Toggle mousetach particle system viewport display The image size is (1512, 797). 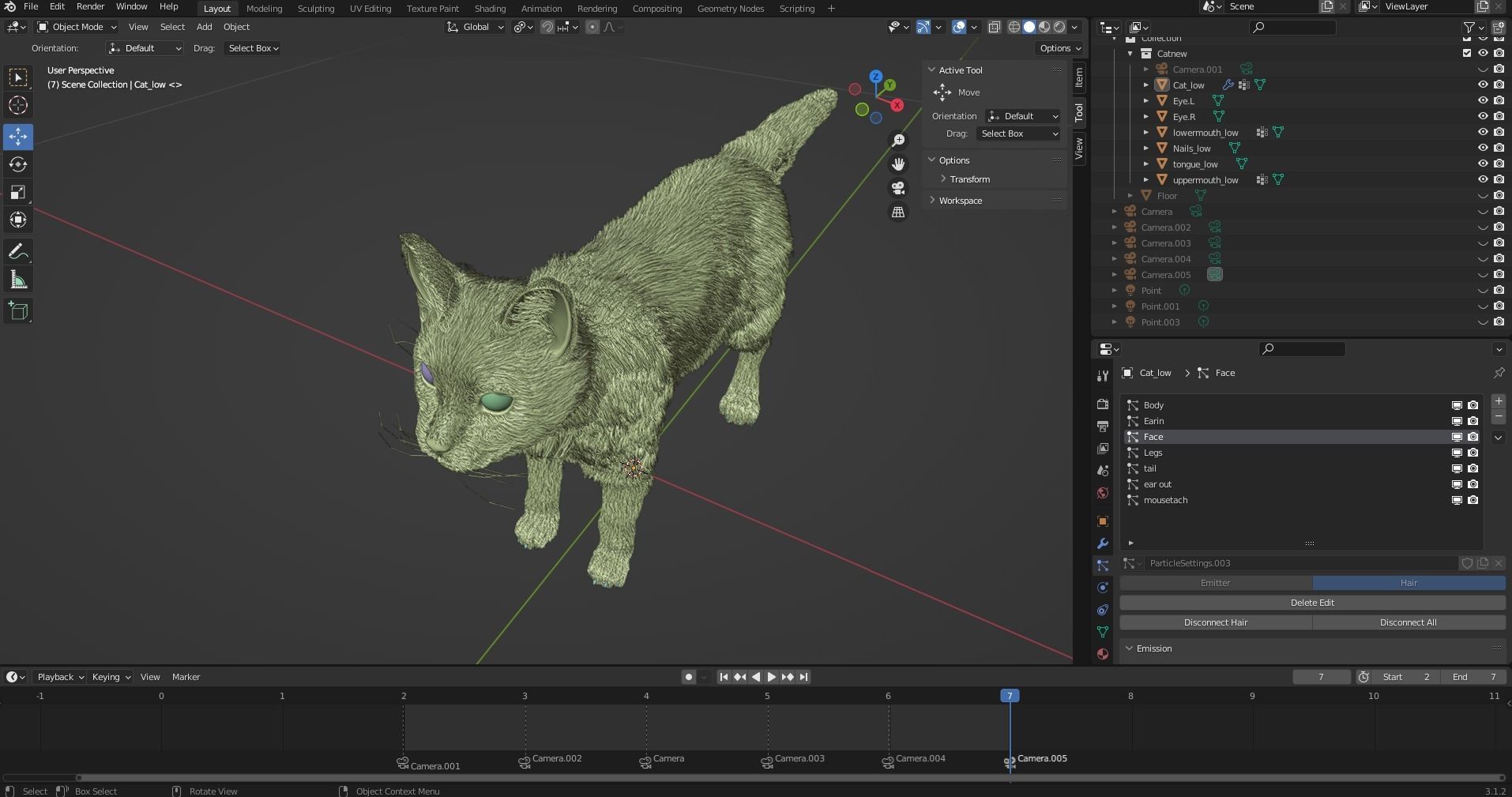pyautogui.click(x=1457, y=500)
